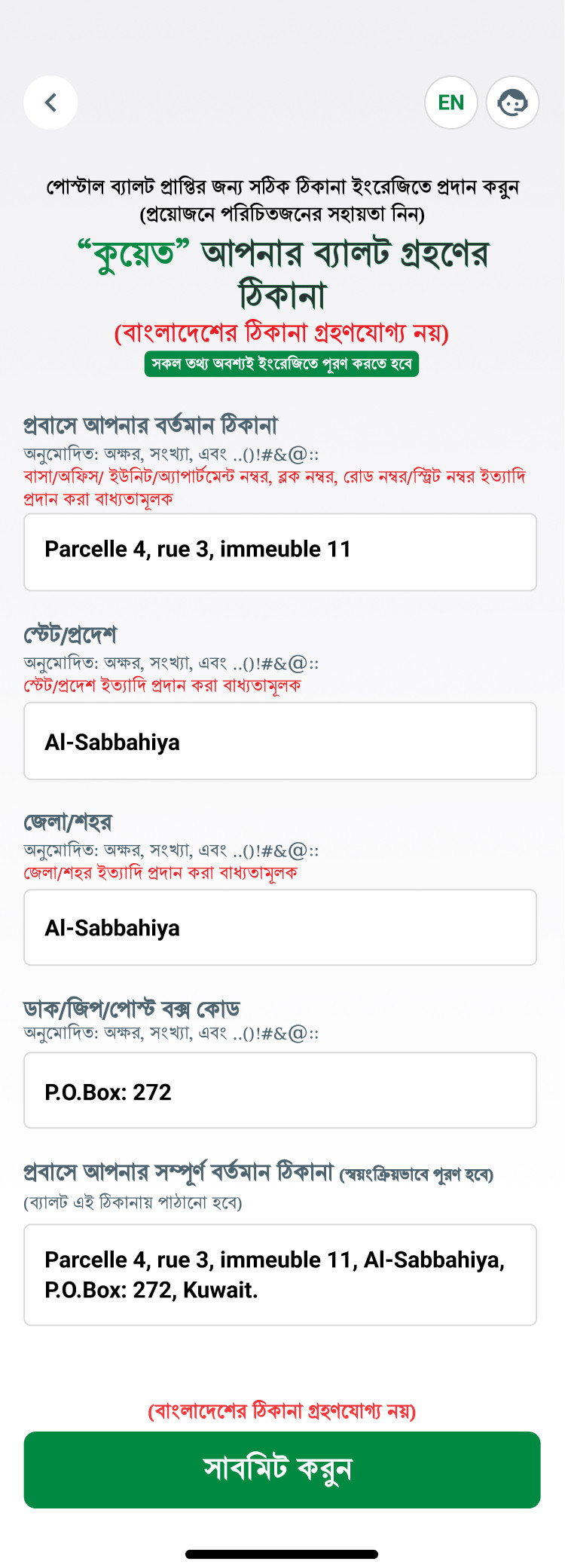Tap the "স্টেট/প্রদেশ" section label
Image resolution: width=565 pixels, height=1568 pixels.
[x=70, y=635]
